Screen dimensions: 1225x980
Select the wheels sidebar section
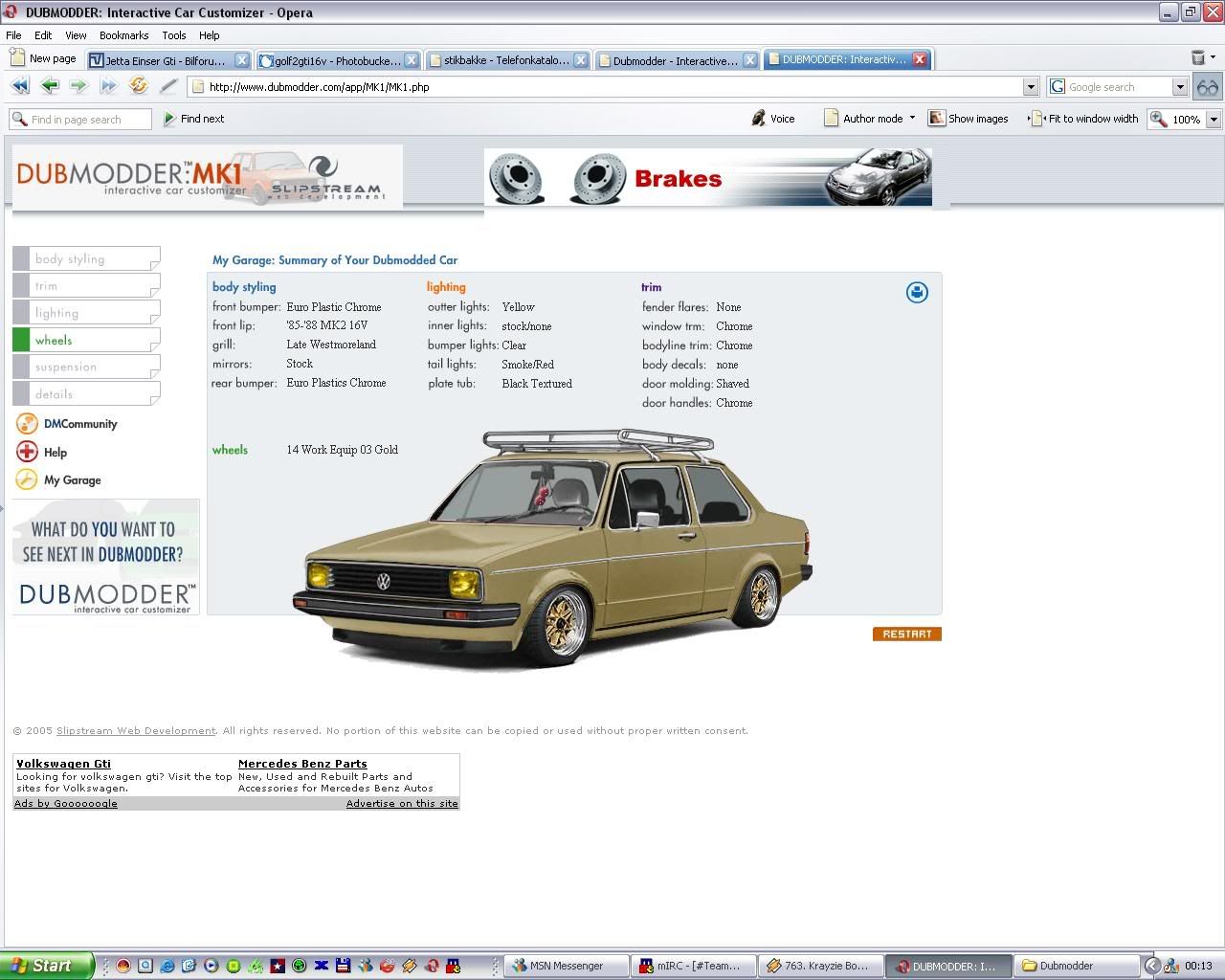(x=86, y=340)
